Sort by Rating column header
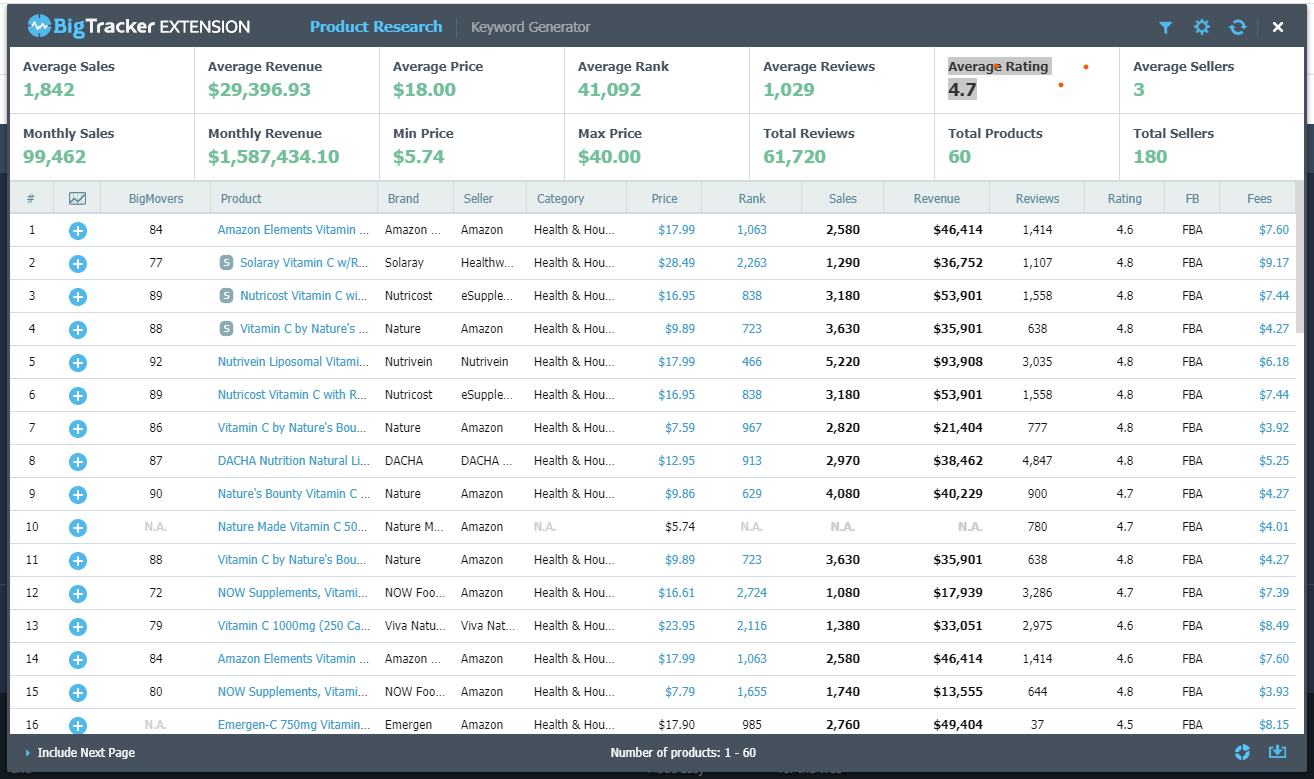This screenshot has width=1314, height=779. click(x=1125, y=198)
